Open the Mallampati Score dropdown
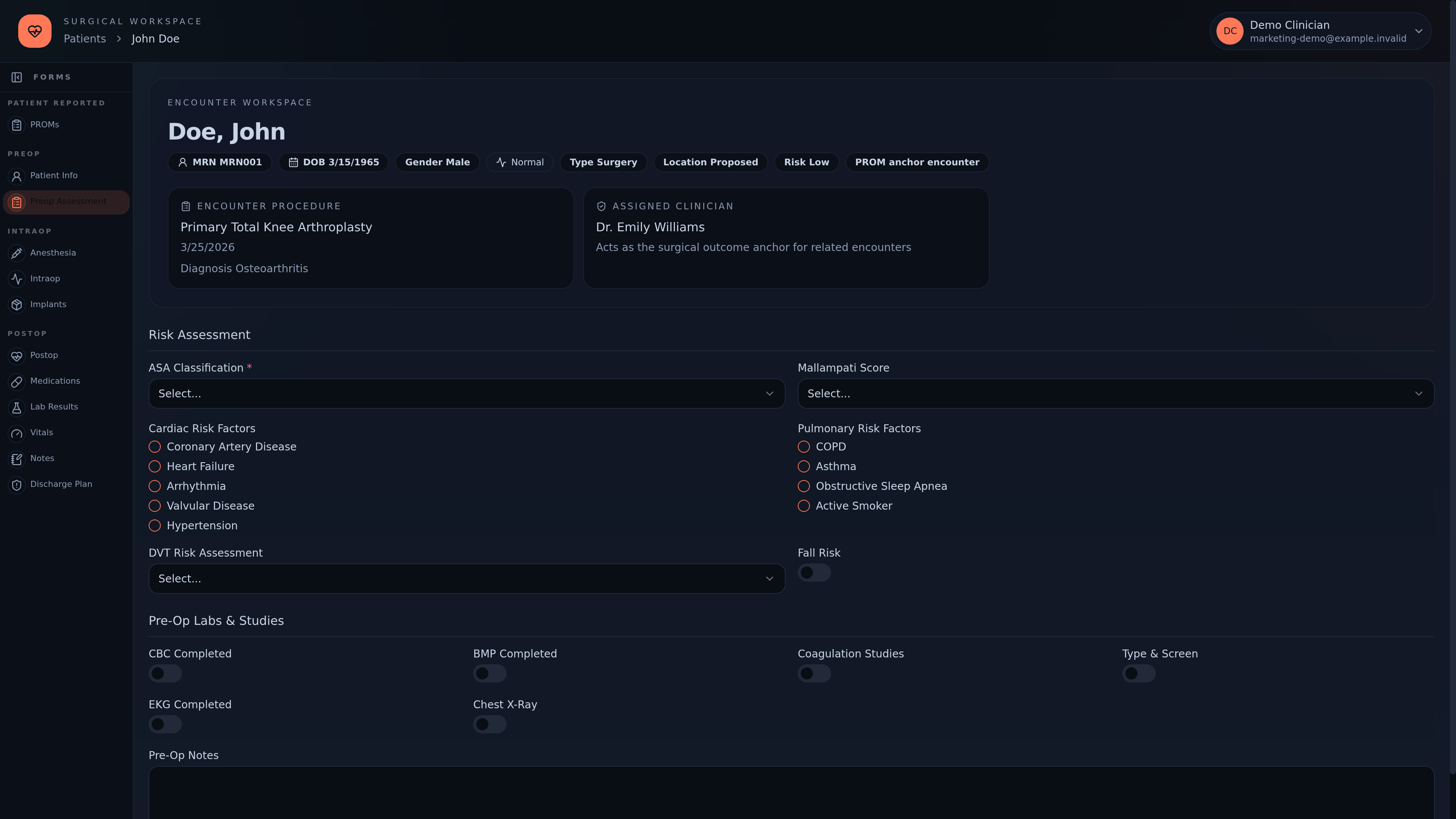The width and height of the screenshot is (1456, 819). (x=1116, y=394)
